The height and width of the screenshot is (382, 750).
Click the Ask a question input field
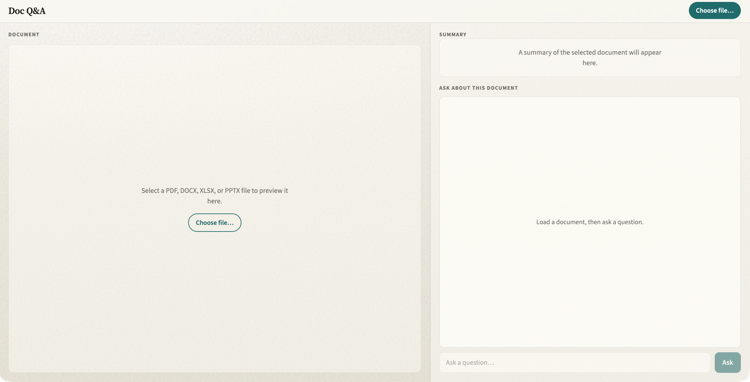(575, 362)
